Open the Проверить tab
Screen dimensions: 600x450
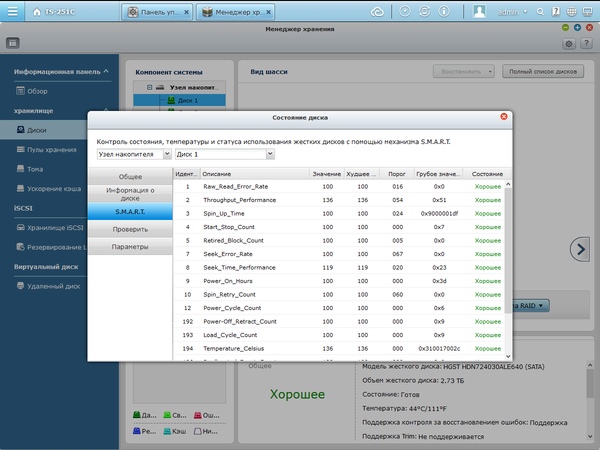[130, 229]
